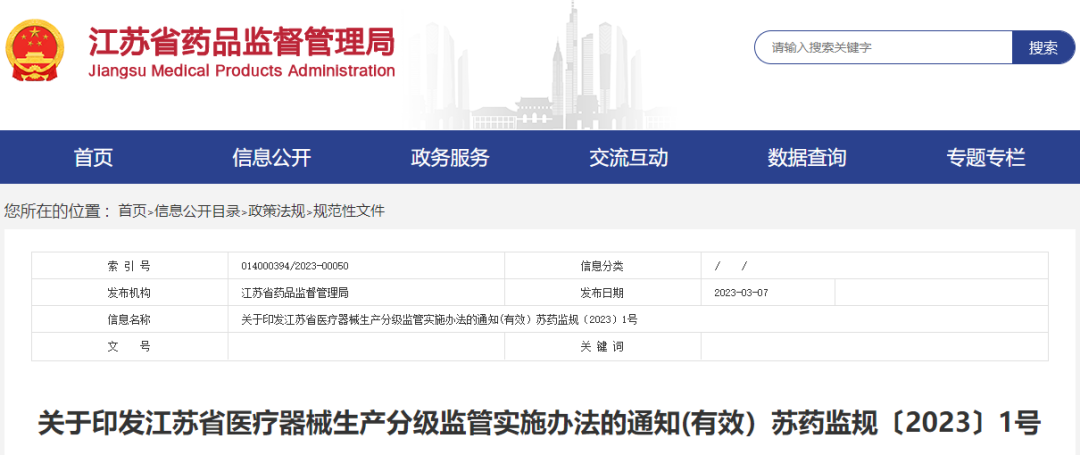The height and width of the screenshot is (455, 1080).
Task: Click the 信息分类 label cell
Action: pos(603,266)
